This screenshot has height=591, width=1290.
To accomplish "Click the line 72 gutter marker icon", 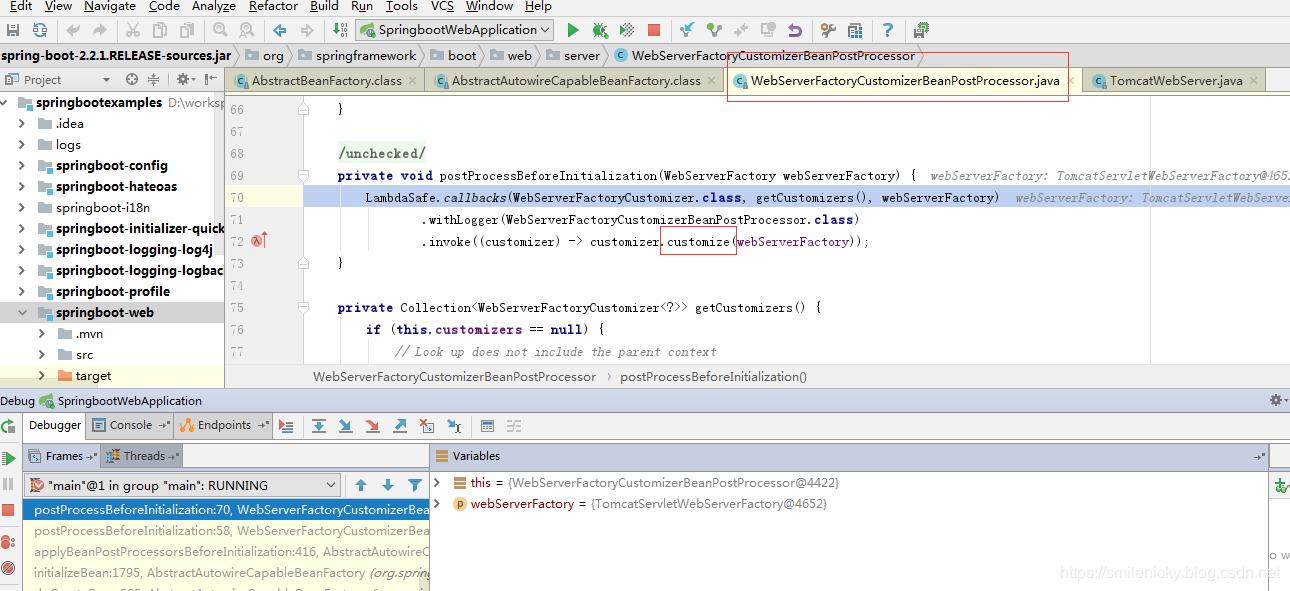I will pos(258,241).
